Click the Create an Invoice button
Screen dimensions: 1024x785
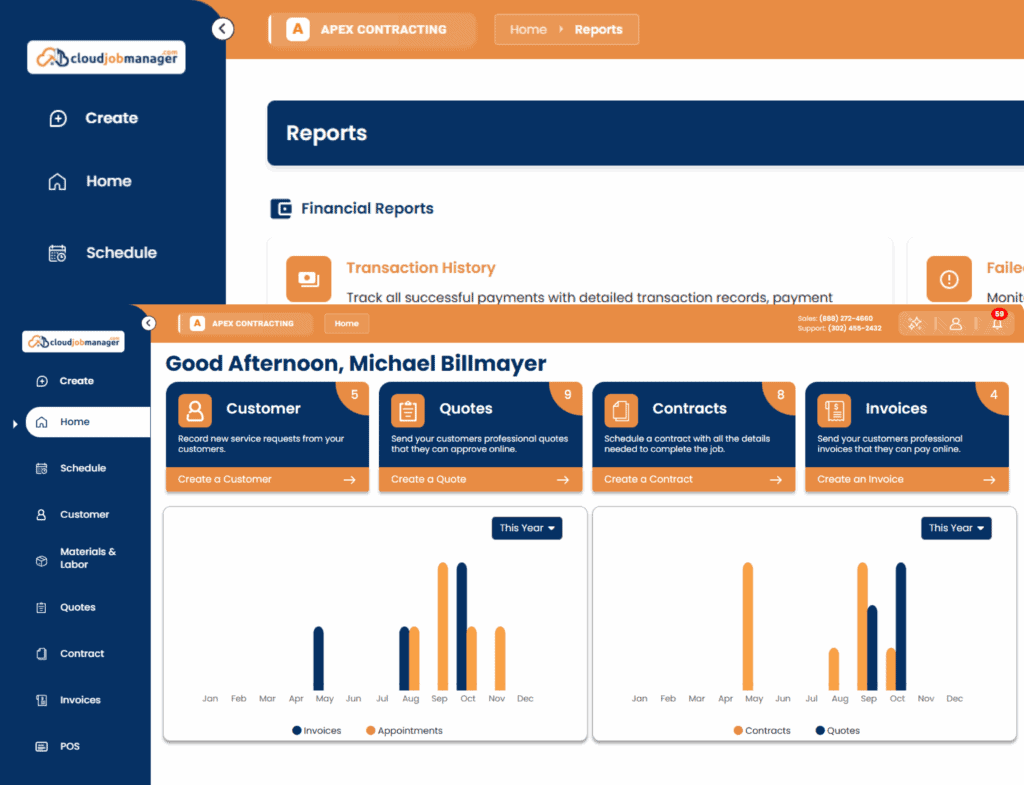(x=906, y=480)
